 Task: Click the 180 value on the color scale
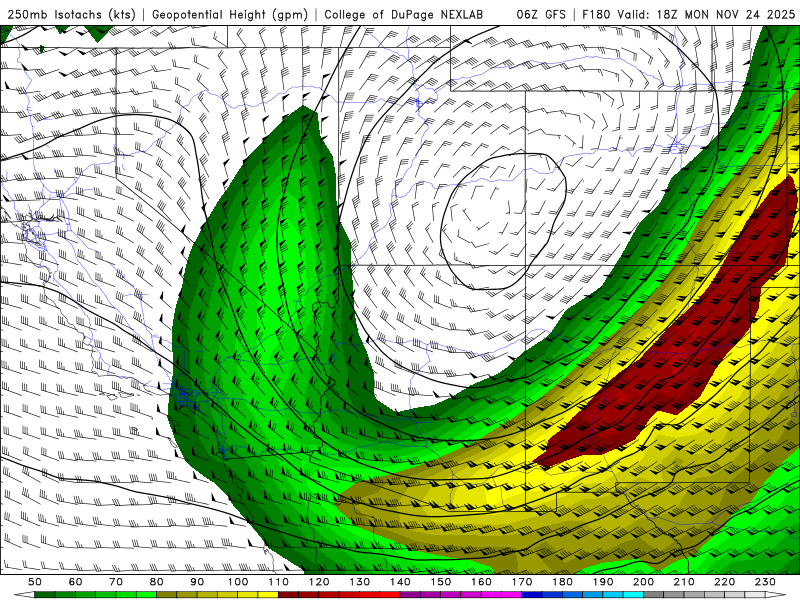tap(562, 582)
